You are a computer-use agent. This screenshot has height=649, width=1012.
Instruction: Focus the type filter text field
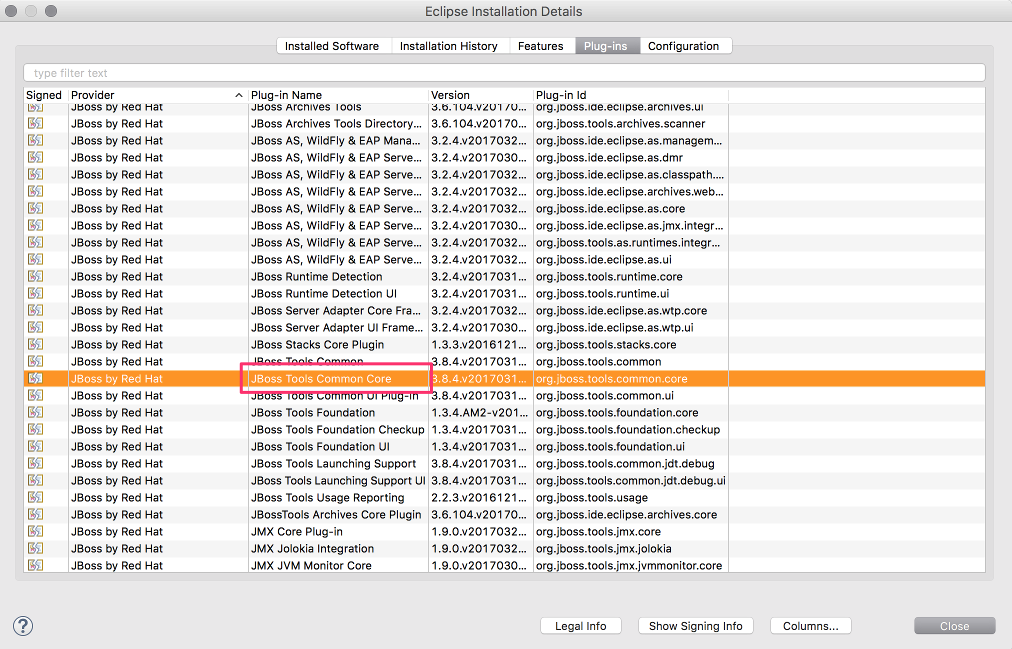tap(504, 73)
